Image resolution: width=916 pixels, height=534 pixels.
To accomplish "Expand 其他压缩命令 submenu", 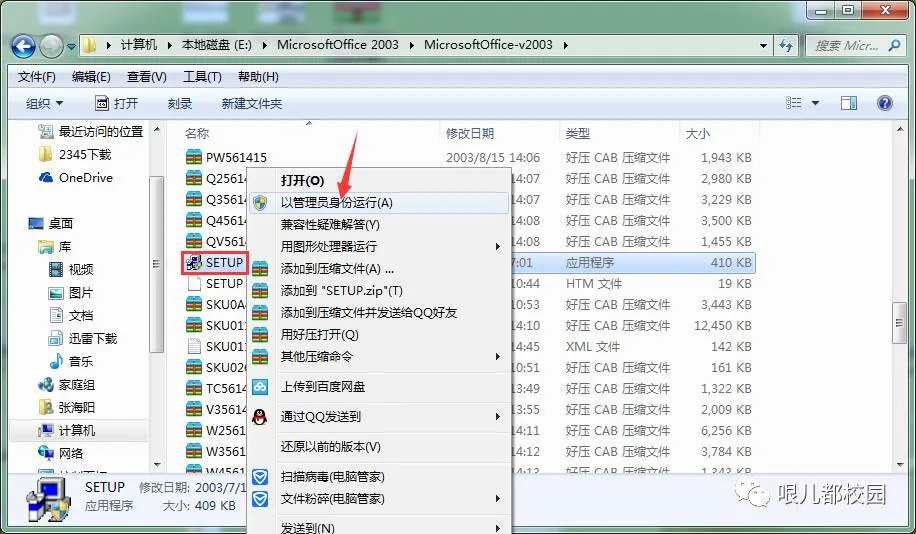I will point(378,356).
